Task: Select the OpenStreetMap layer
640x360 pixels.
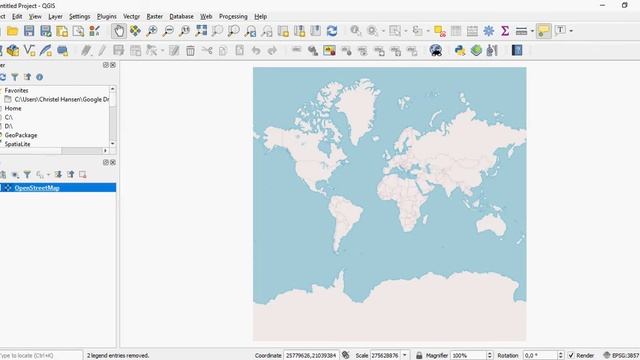Action: click(58, 188)
